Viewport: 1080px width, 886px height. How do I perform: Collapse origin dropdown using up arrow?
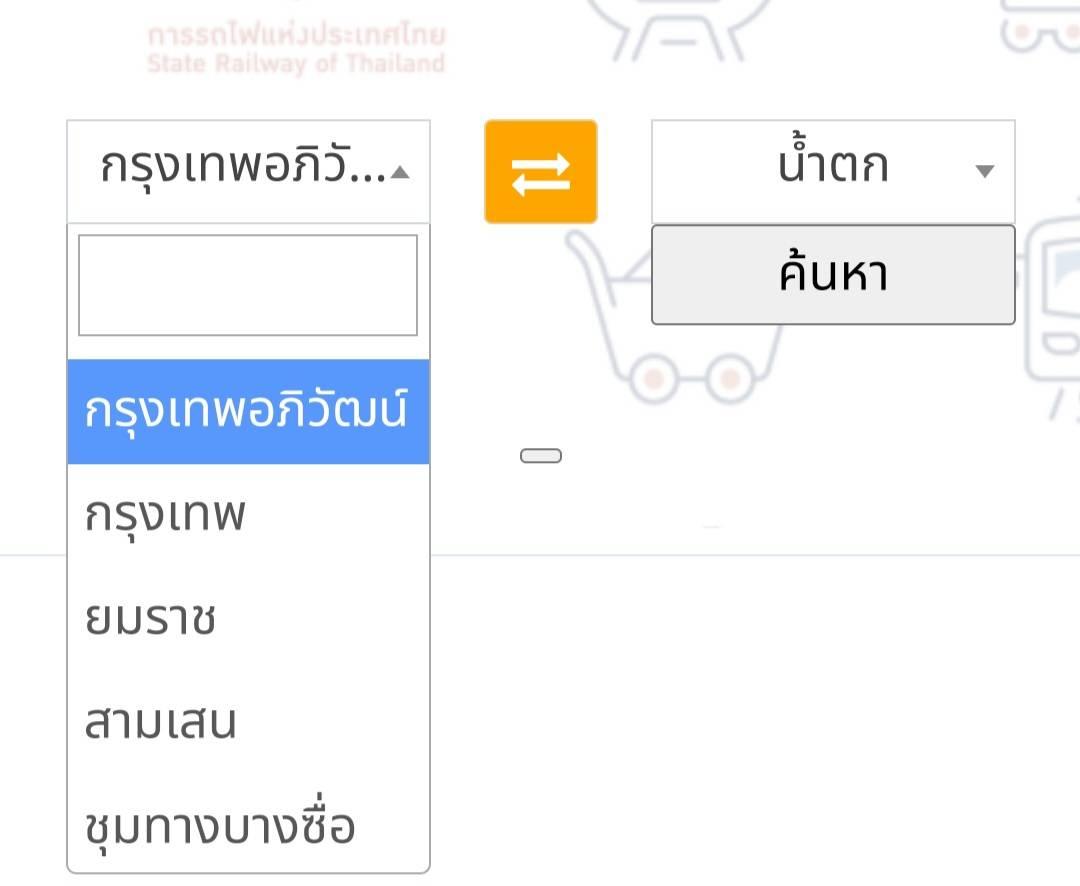400,172
